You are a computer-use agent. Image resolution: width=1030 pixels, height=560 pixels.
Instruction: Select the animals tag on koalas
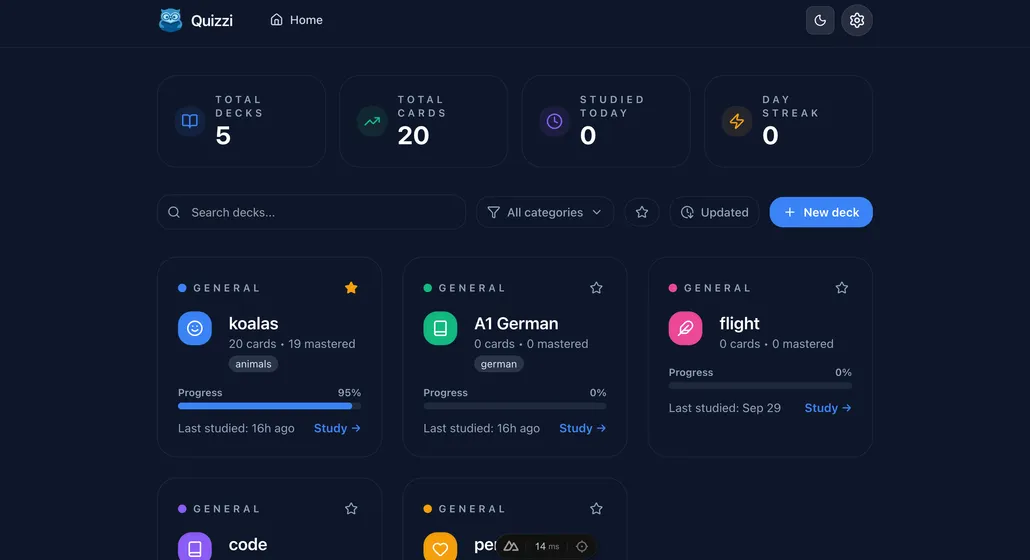point(254,364)
